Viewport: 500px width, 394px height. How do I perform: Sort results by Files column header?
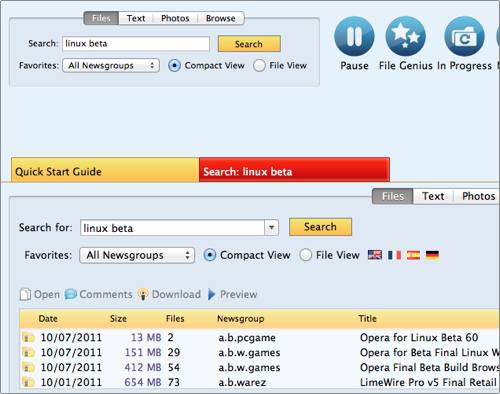pyautogui.click(x=175, y=318)
